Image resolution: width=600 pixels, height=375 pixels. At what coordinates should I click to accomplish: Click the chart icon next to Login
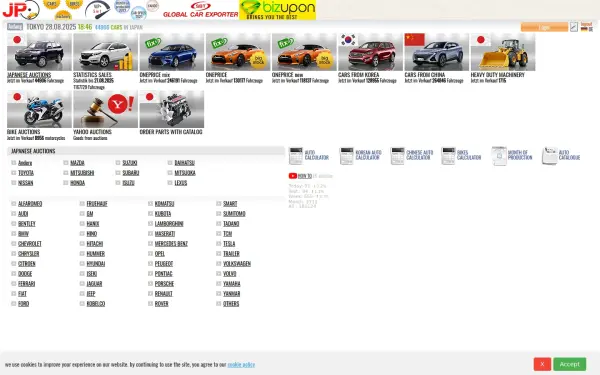coord(574,27)
